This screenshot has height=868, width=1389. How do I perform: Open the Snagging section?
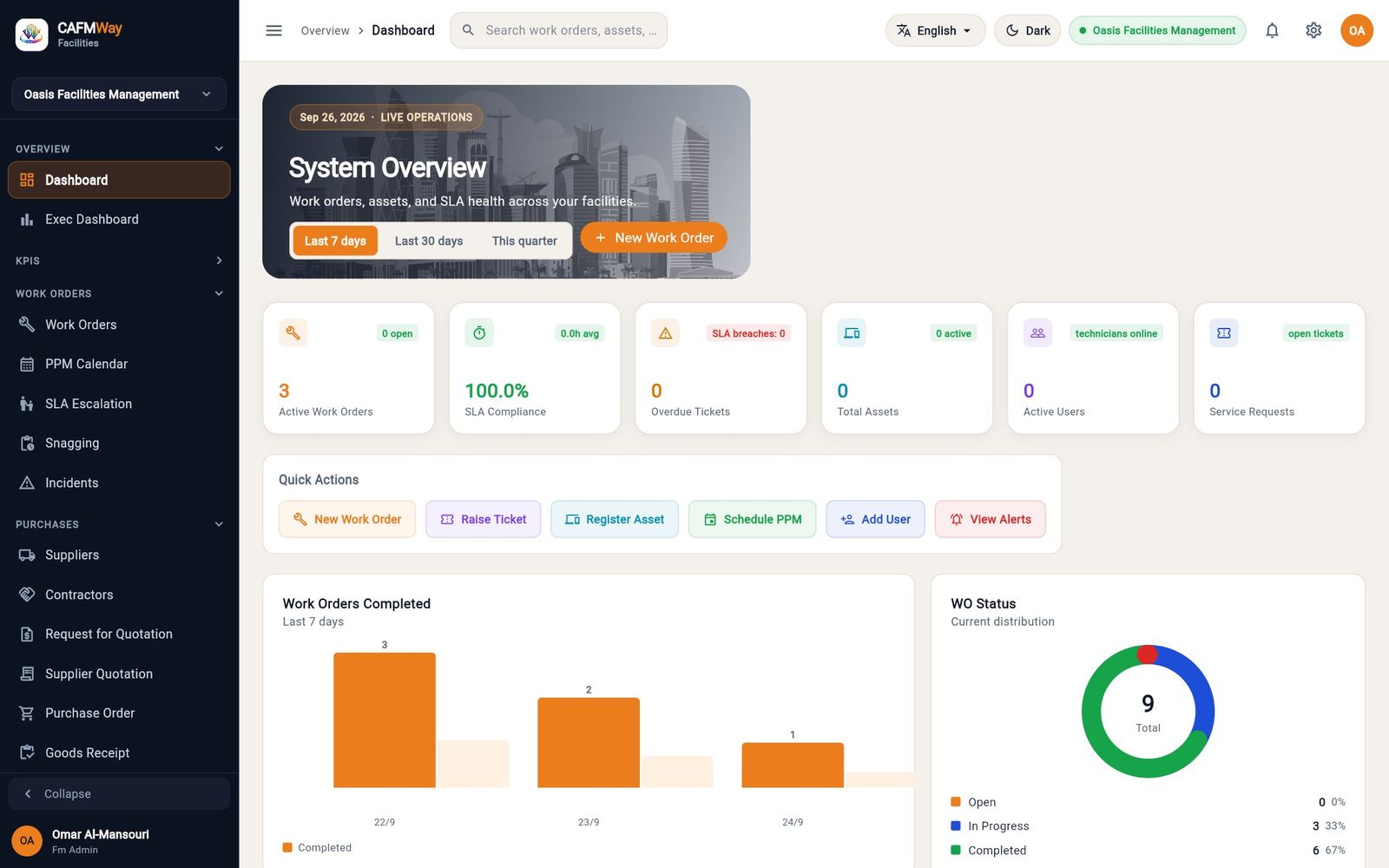pyautogui.click(x=119, y=443)
